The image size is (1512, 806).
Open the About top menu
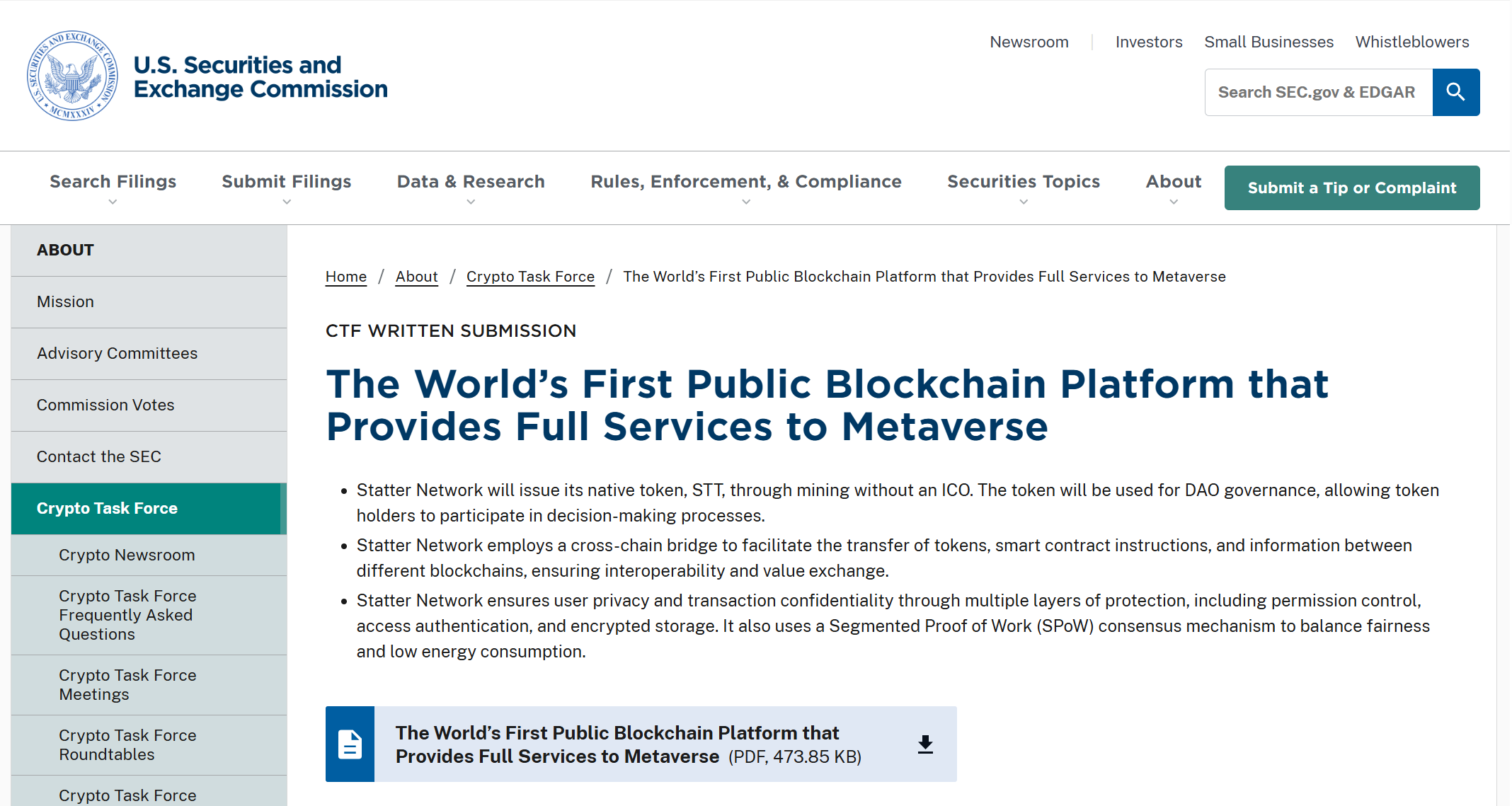(1174, 182)
